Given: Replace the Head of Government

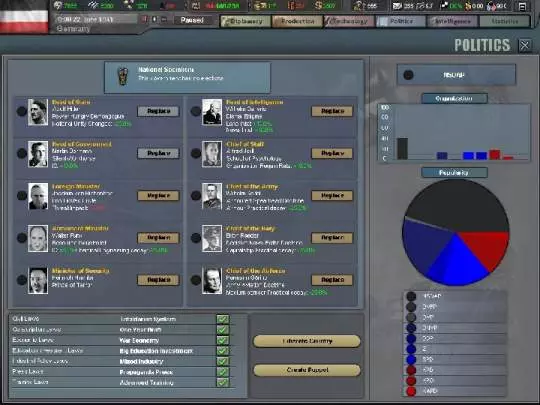Looking at the screenshot, I should tap(158, 153).
